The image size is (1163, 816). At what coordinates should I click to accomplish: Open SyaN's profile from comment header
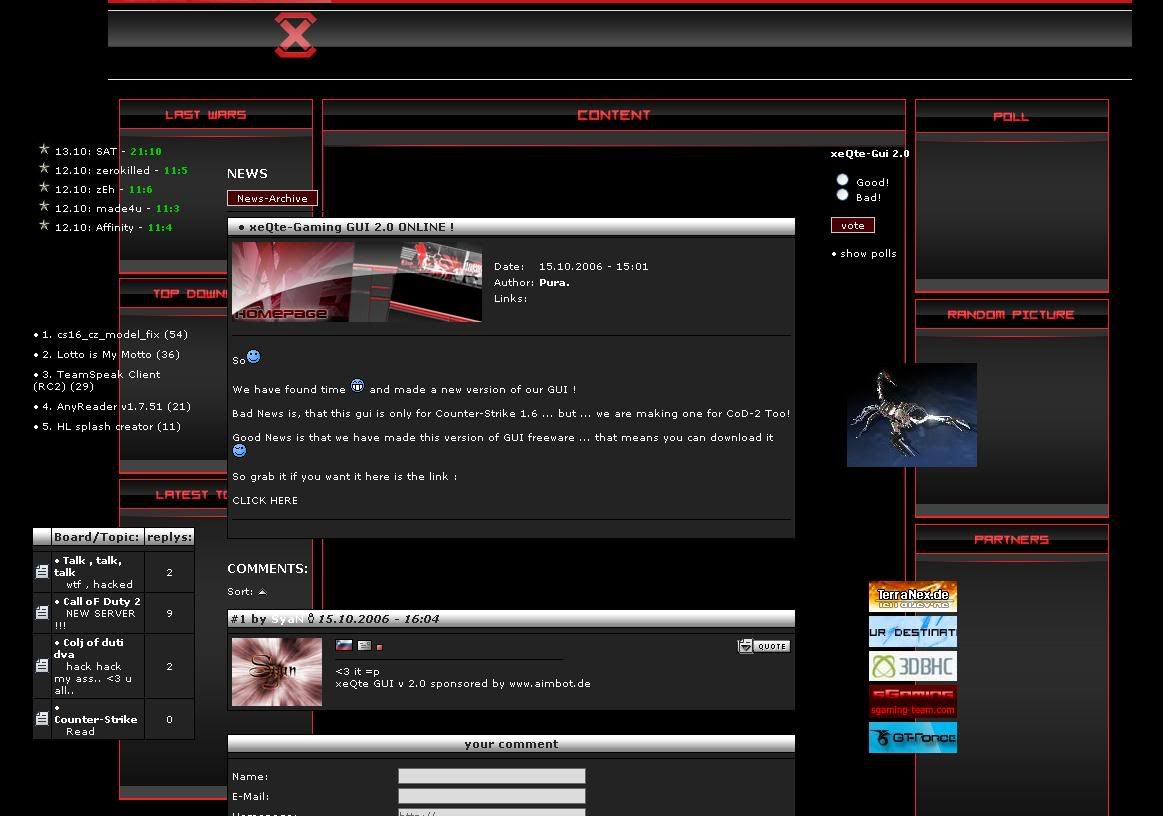click(x=288, y=619)
